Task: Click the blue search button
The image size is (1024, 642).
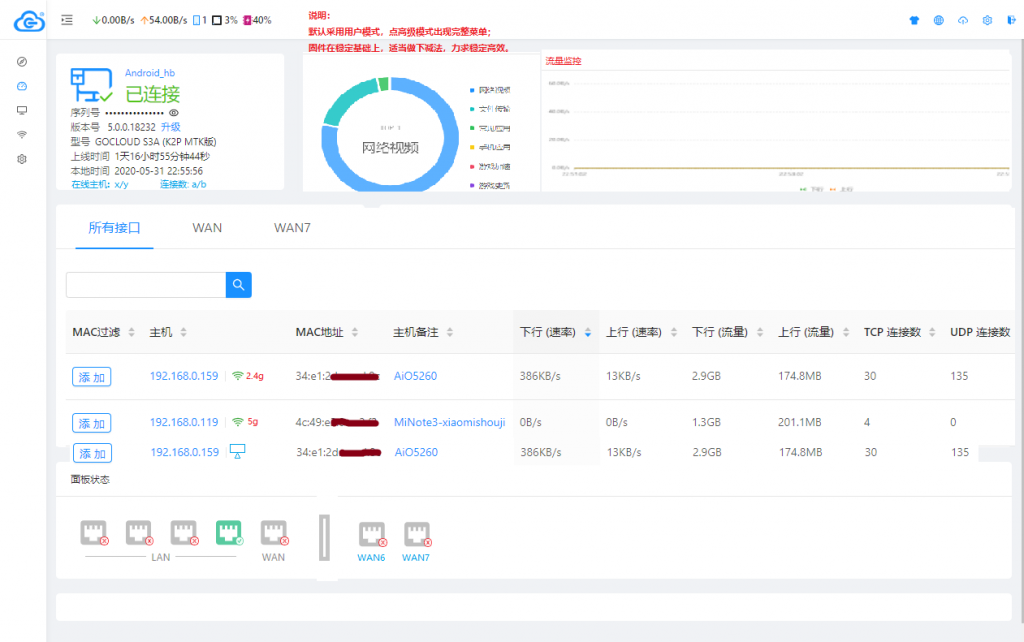Action: pos(239,285)
